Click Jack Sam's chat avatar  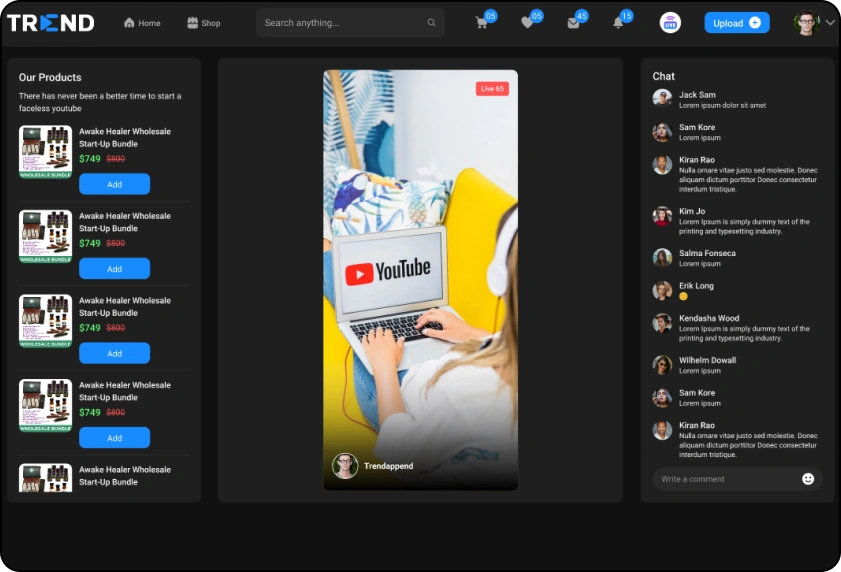(x=662, y=99)
